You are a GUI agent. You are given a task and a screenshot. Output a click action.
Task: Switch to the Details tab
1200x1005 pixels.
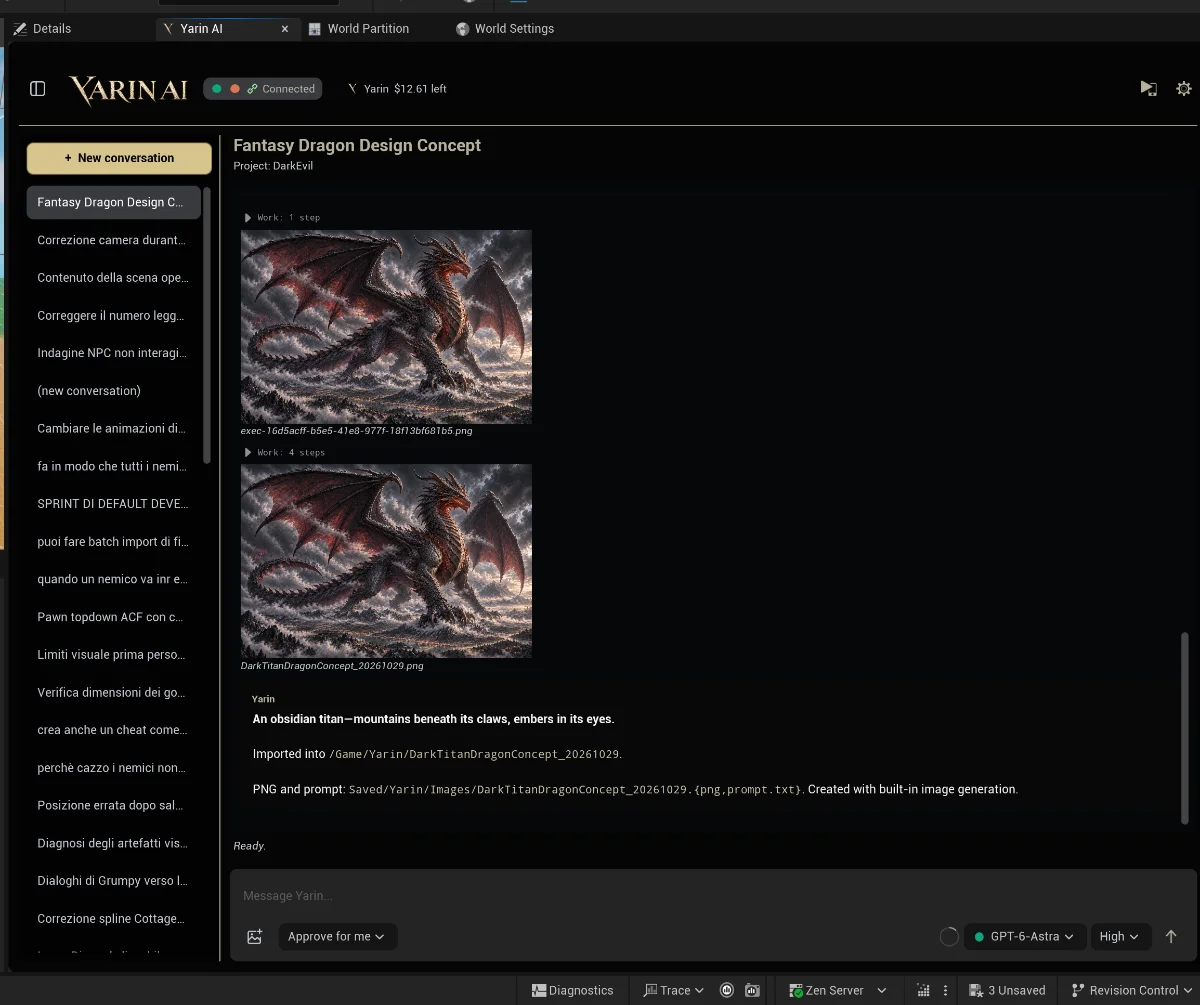(x=42, y=29)
